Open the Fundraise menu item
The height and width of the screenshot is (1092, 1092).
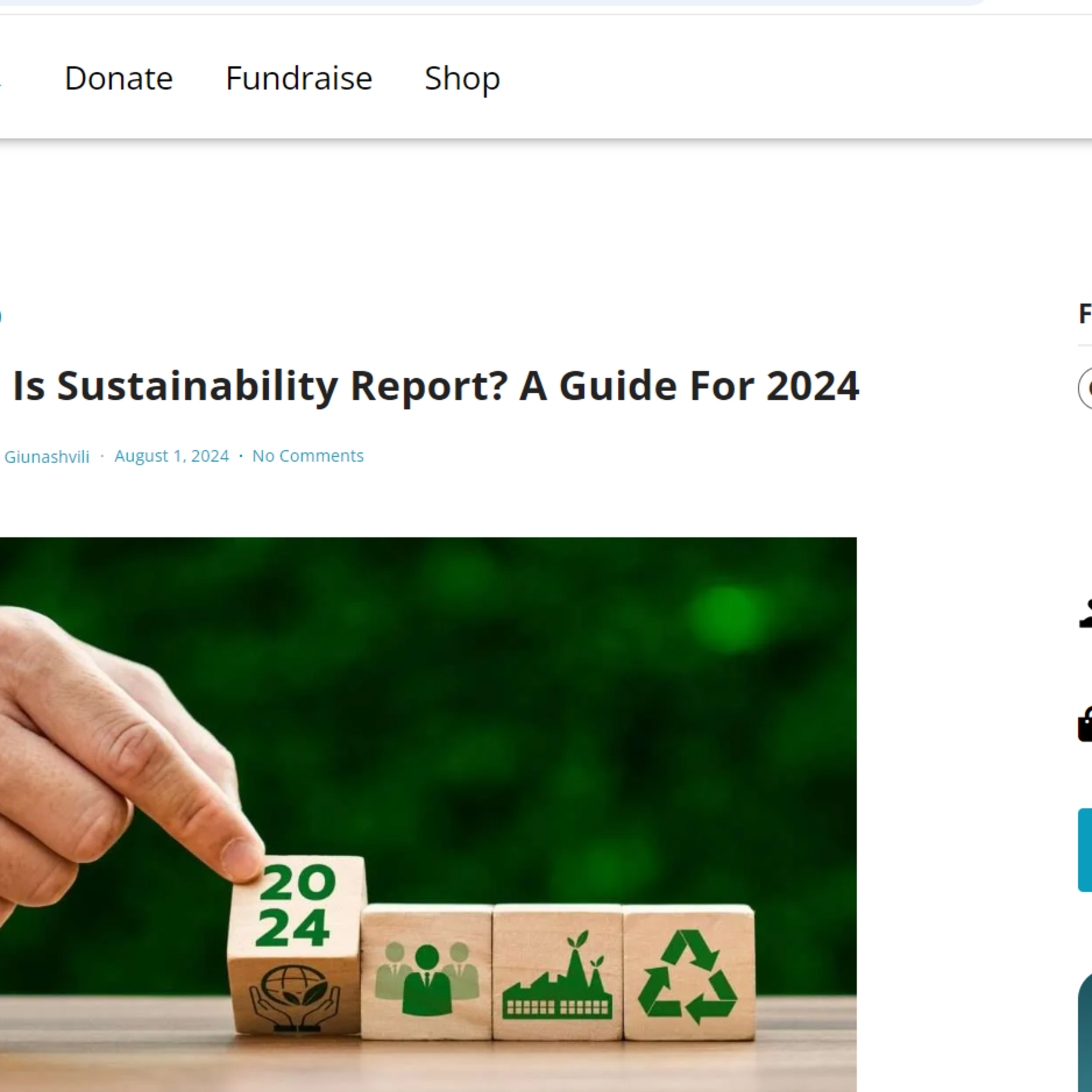299,78
